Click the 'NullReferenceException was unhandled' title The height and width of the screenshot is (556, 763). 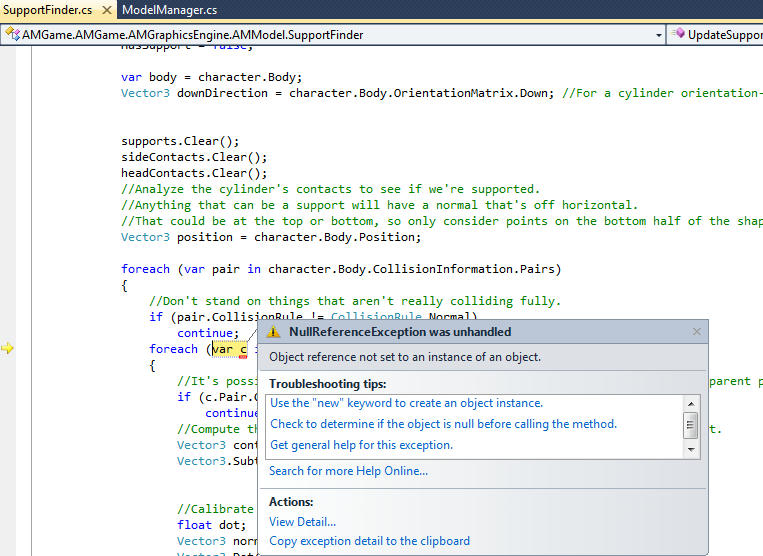pos(400,332)
